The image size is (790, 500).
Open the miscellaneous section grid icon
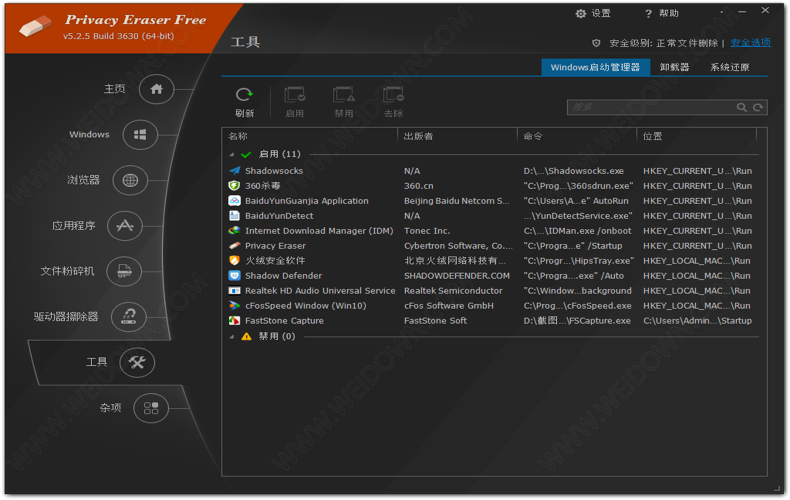click(151, 408)
